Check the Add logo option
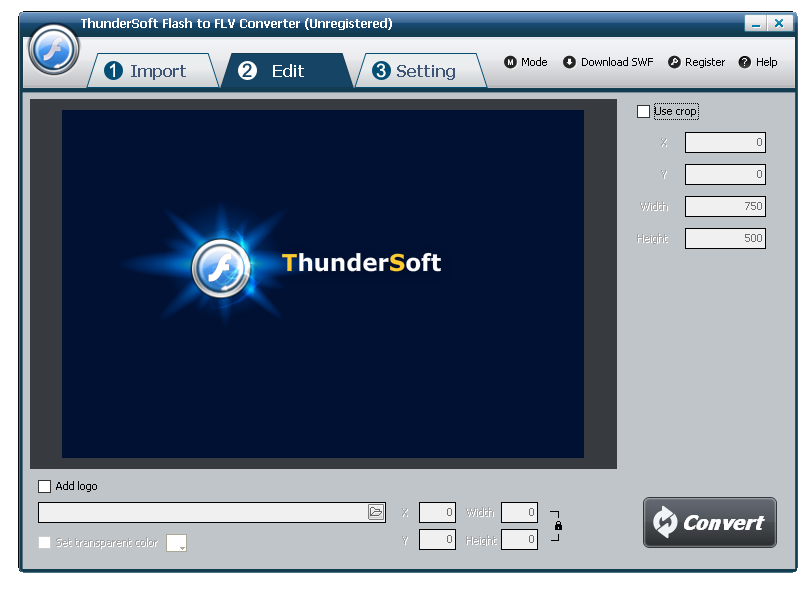 click(44, 486)
